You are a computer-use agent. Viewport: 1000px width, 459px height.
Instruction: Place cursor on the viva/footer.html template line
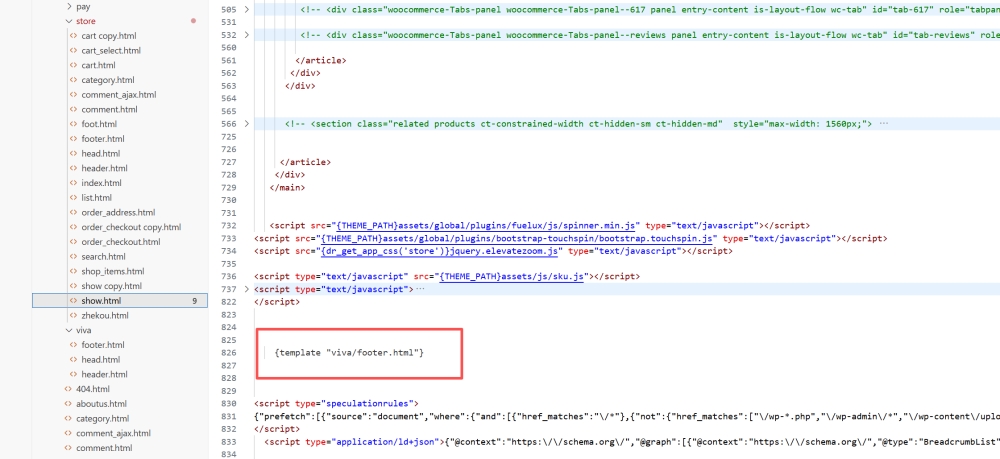[349, 353]
